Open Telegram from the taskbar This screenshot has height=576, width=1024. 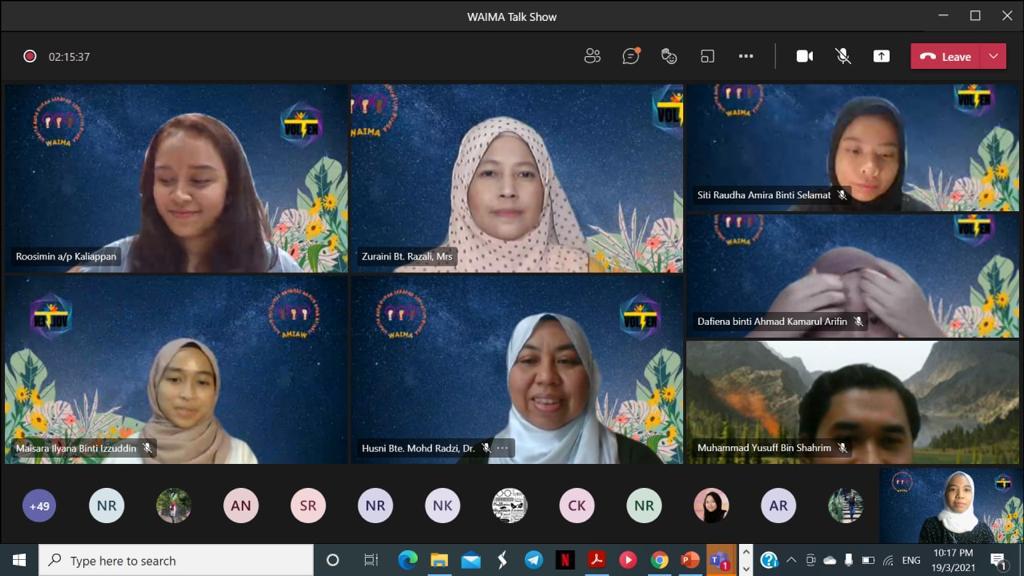pos(533,560)
